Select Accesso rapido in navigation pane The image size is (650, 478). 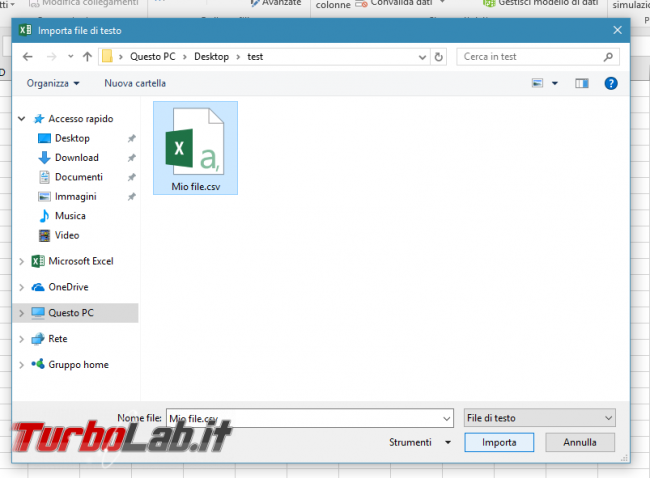[x=81, y=119]
